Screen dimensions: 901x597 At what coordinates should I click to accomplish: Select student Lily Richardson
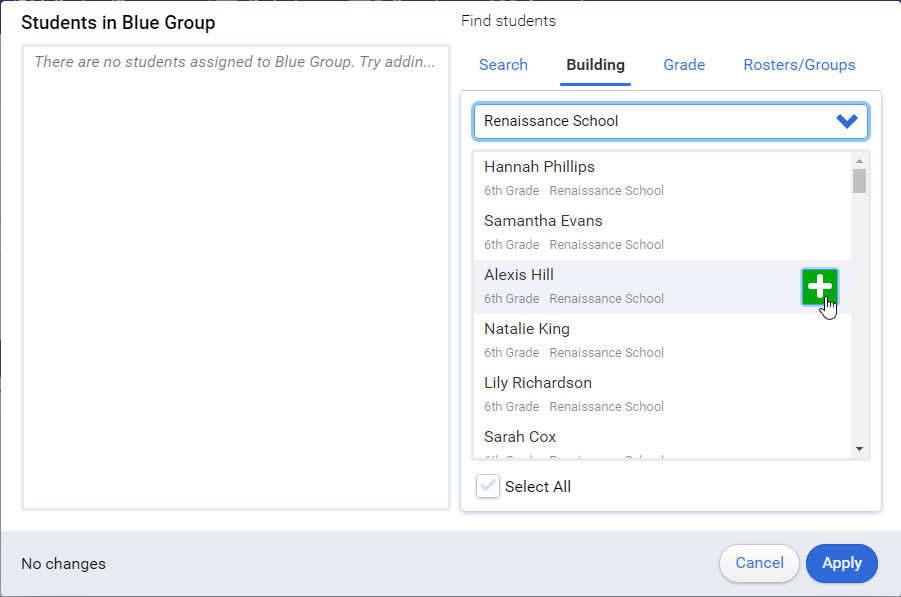pos(662,395)
